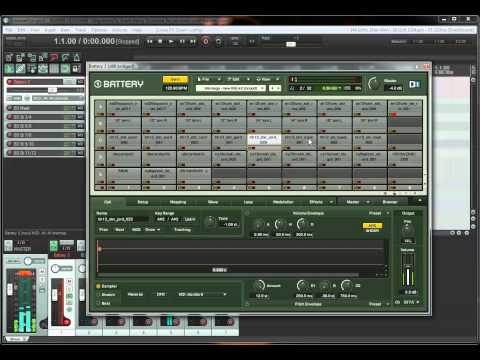Toggle snap toolbar icon
Screen dimensions: 480x360
tap(66, 69)
